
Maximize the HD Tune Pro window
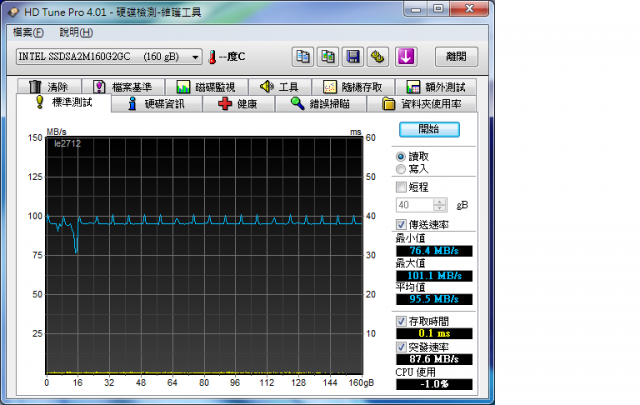(x=438, y=9)
